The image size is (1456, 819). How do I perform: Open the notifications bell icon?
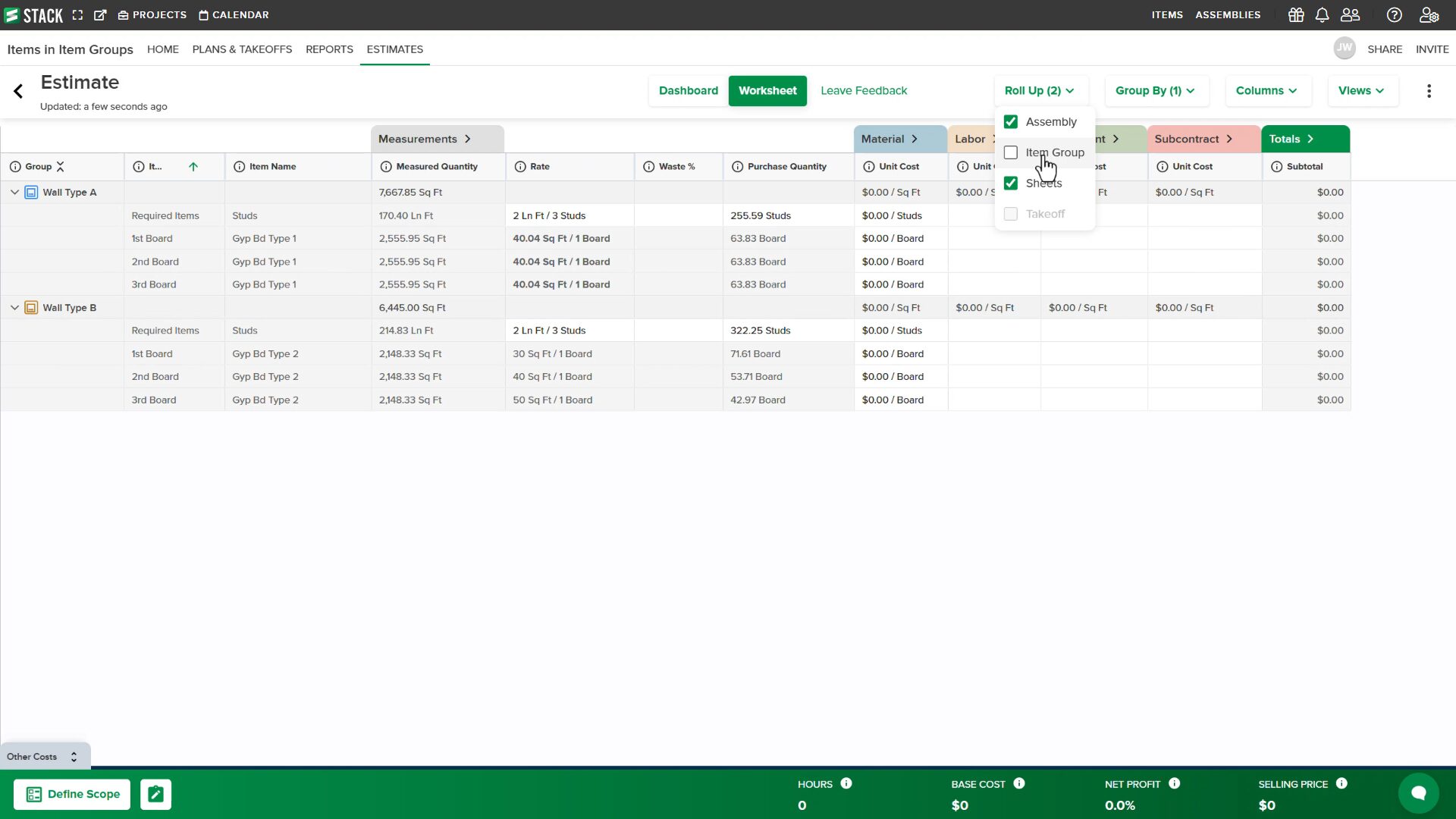point(1323,14)
